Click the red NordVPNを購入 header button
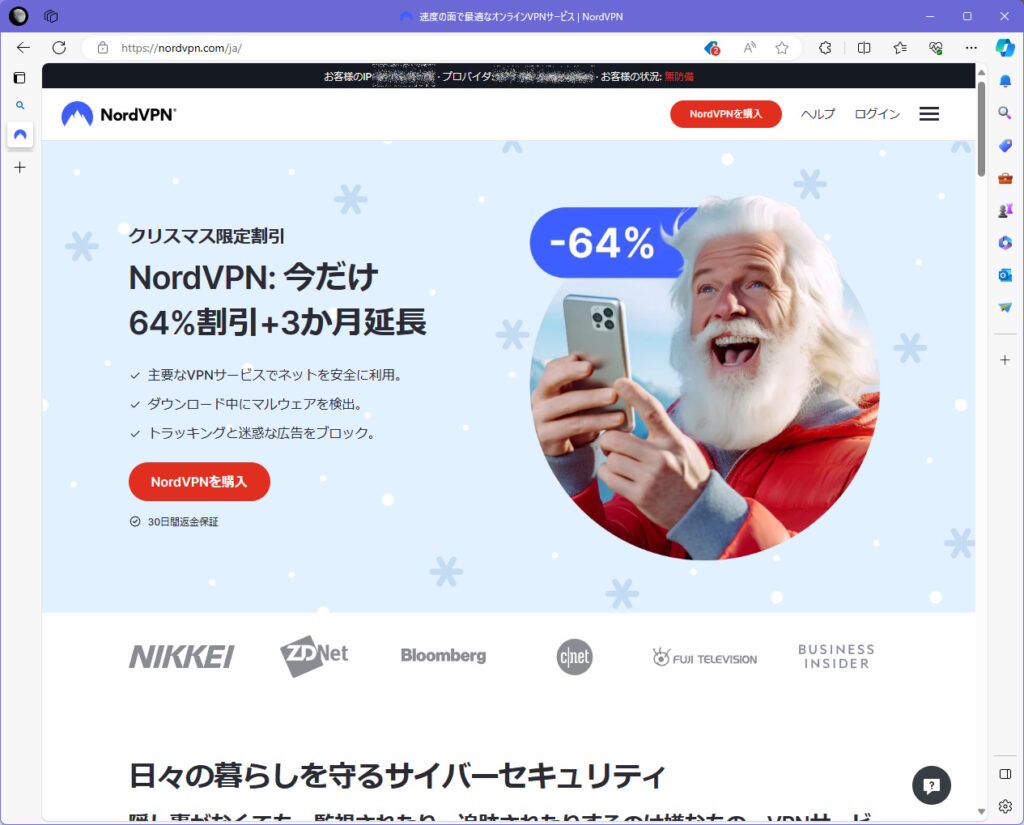1024x825 pixels. (726, 114)
